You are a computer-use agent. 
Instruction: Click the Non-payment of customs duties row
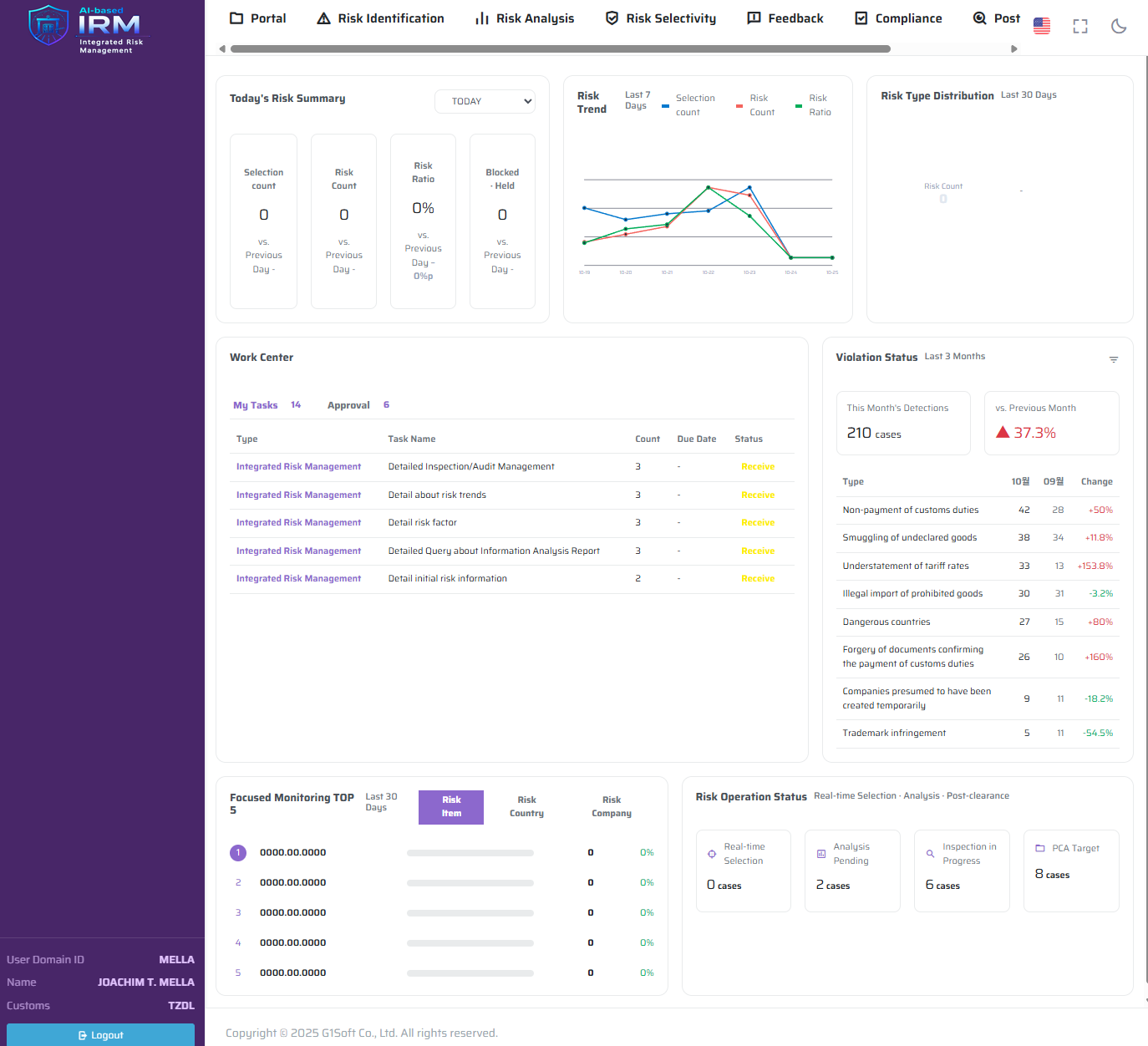[978, 510]
